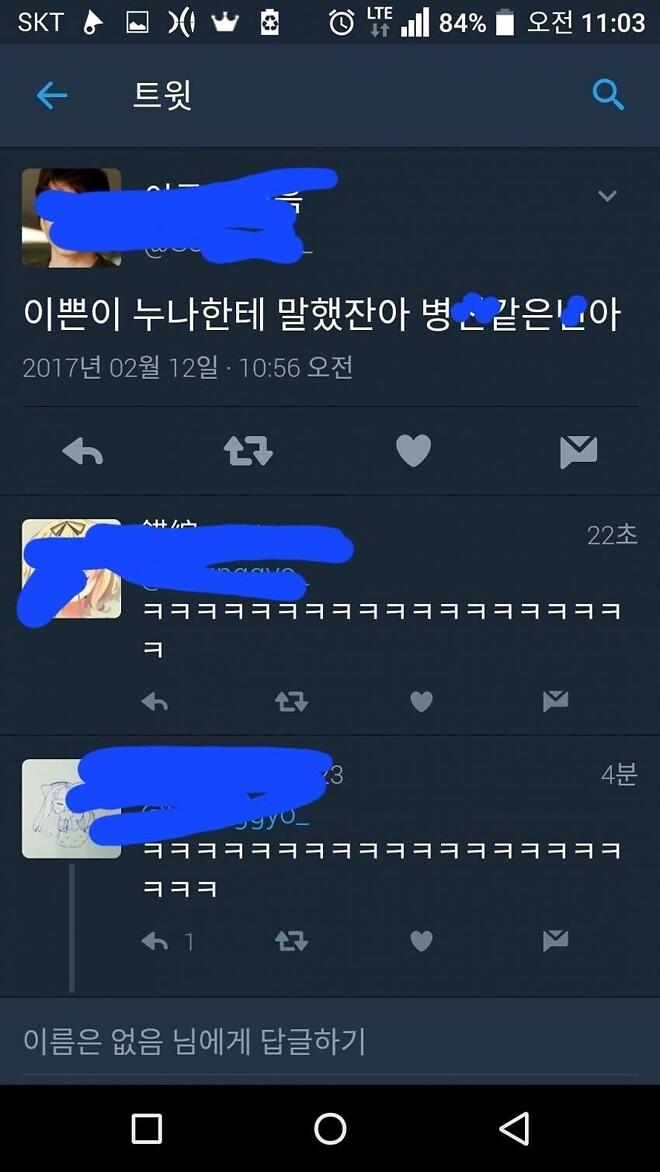Open the main tweet author's profile photo

(x=71, y=218)
